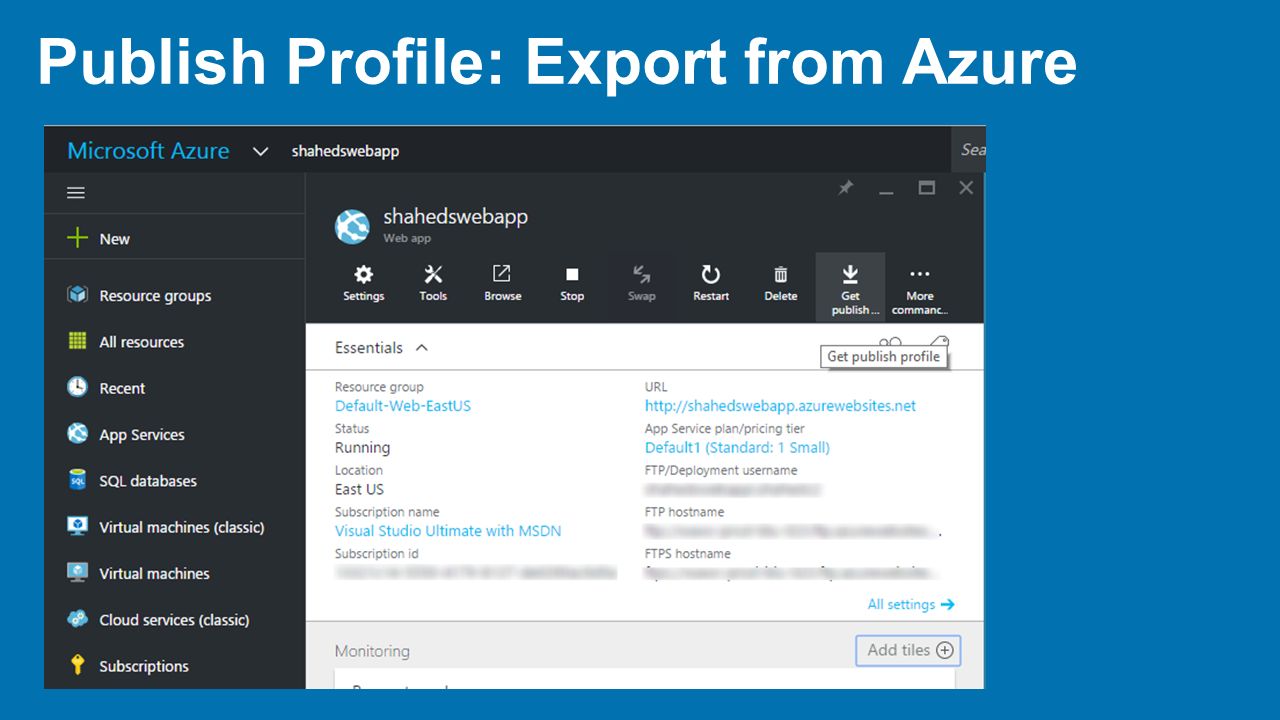
Task: Select Subscriptions in the sidebar
Action: click(144, 666)
